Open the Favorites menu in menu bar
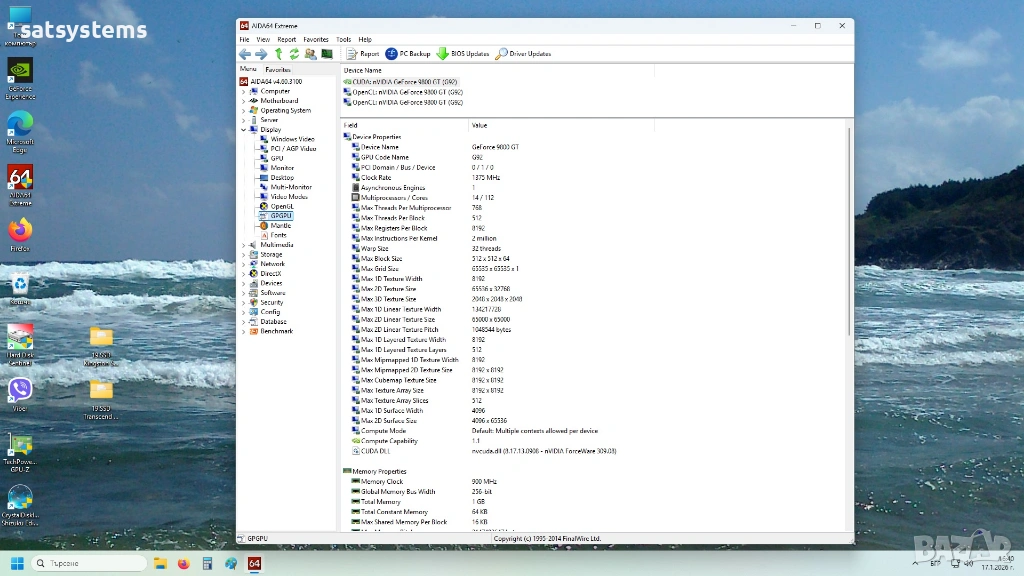The width and height of the screenshot is (1024, 576). click(315, 39)
